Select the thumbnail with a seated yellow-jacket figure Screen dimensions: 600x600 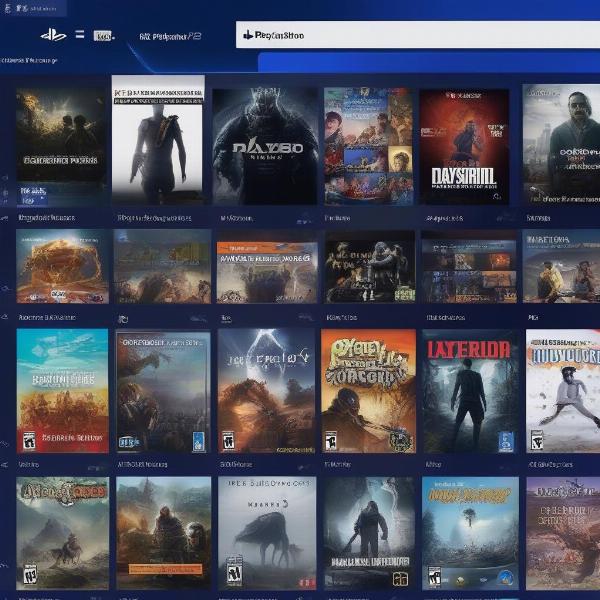[x=561, y=266]
